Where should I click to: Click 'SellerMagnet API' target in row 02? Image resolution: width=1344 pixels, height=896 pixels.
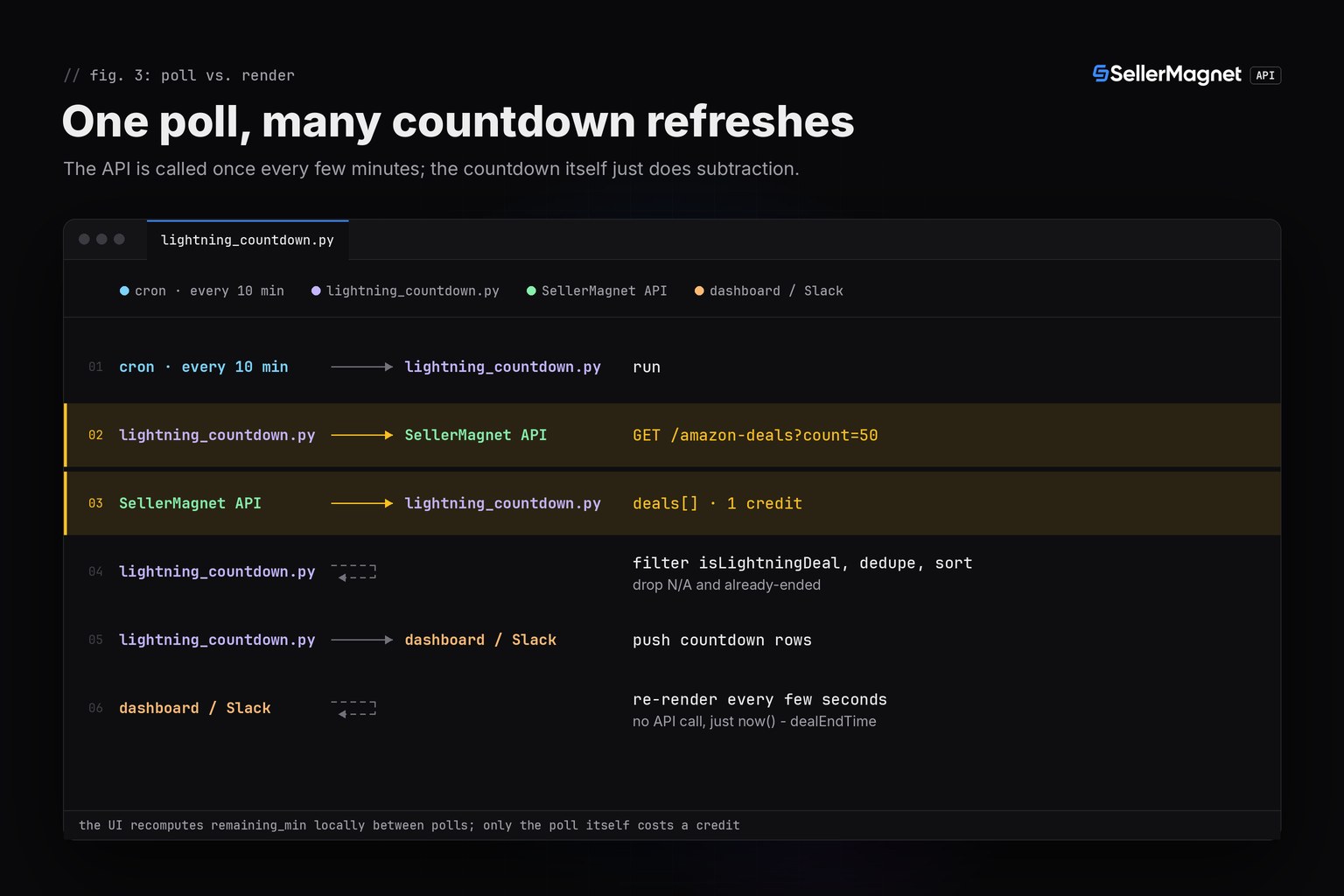pos(475,435)
